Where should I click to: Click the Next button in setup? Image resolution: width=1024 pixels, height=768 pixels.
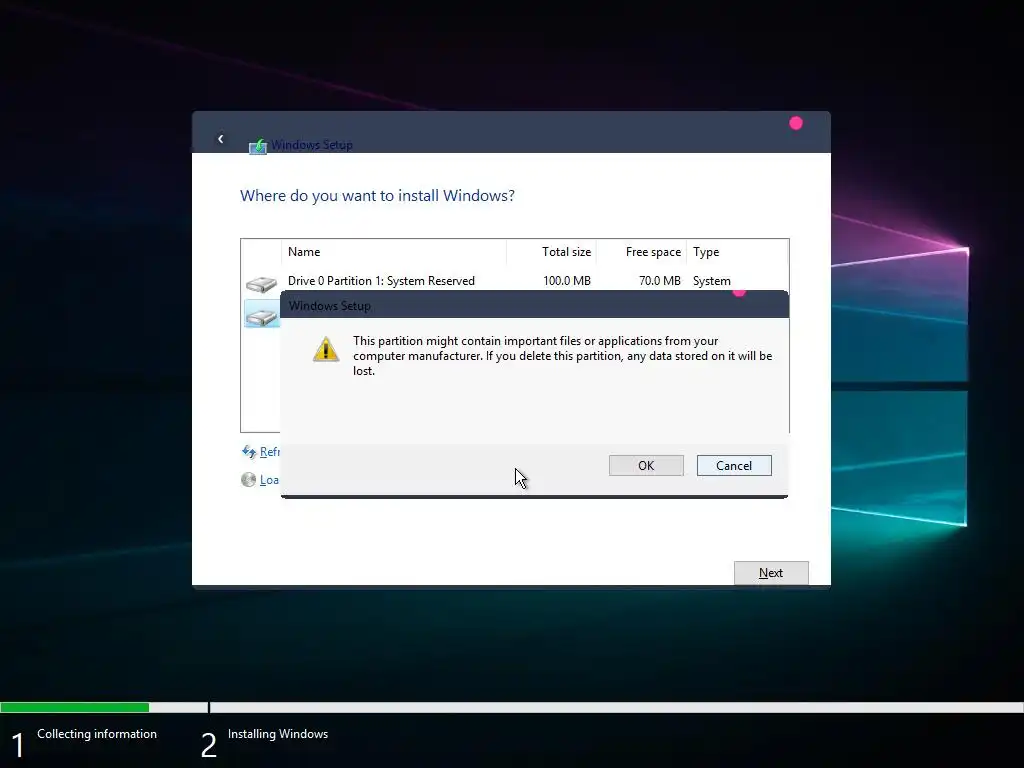click(x=771, y=573)
